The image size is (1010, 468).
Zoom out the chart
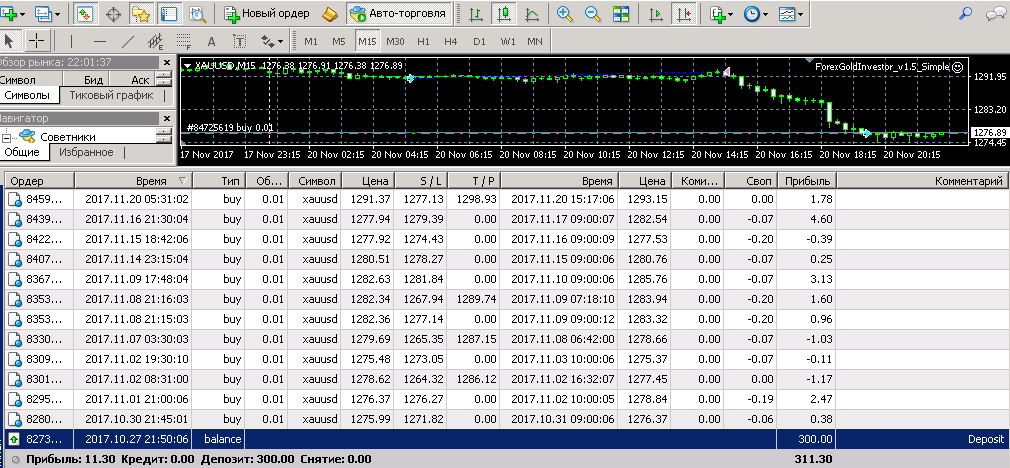pyautogui.click(x=593, y=13)
